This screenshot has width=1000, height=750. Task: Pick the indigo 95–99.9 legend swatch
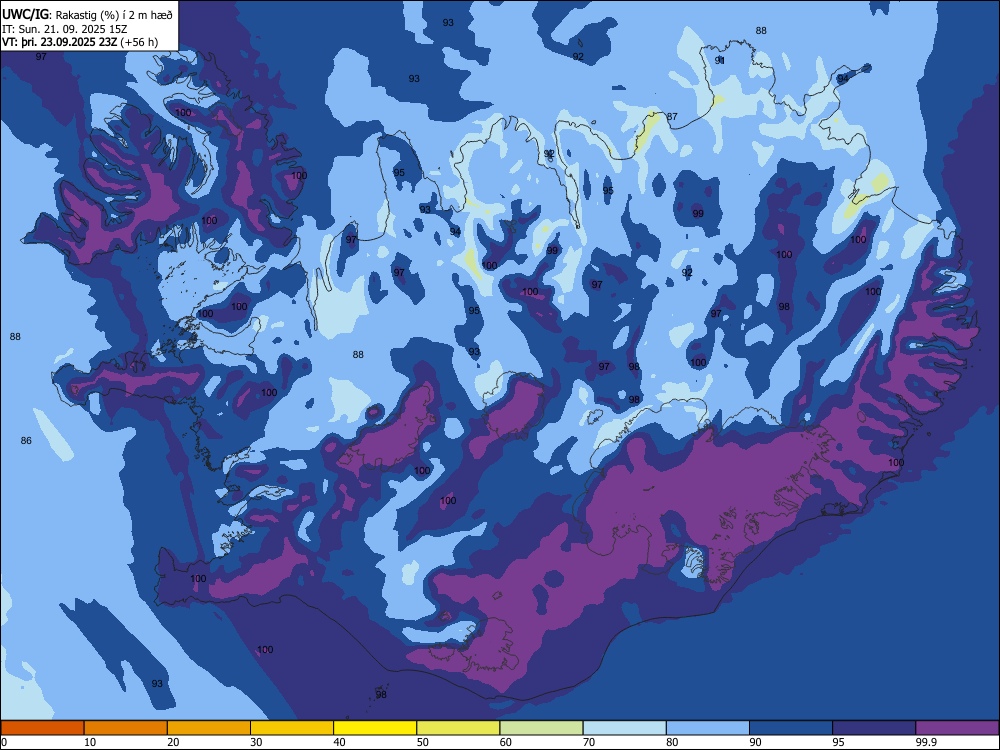click(x=874, y=728)
